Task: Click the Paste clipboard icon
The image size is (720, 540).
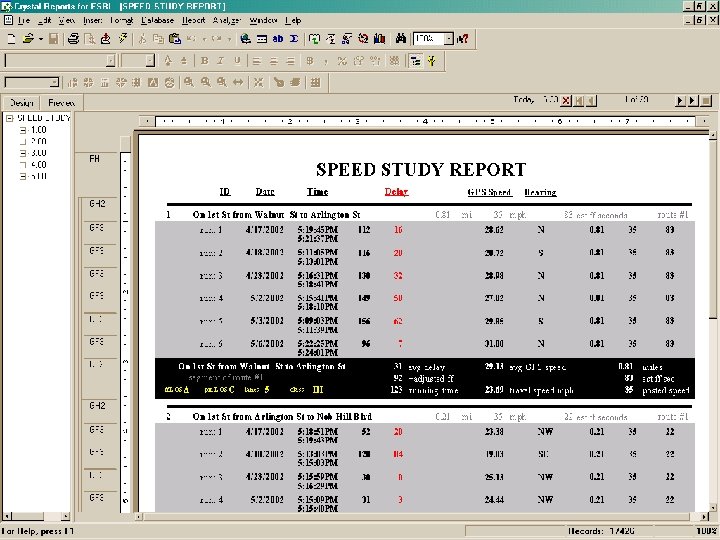Action: coord(175,39)
